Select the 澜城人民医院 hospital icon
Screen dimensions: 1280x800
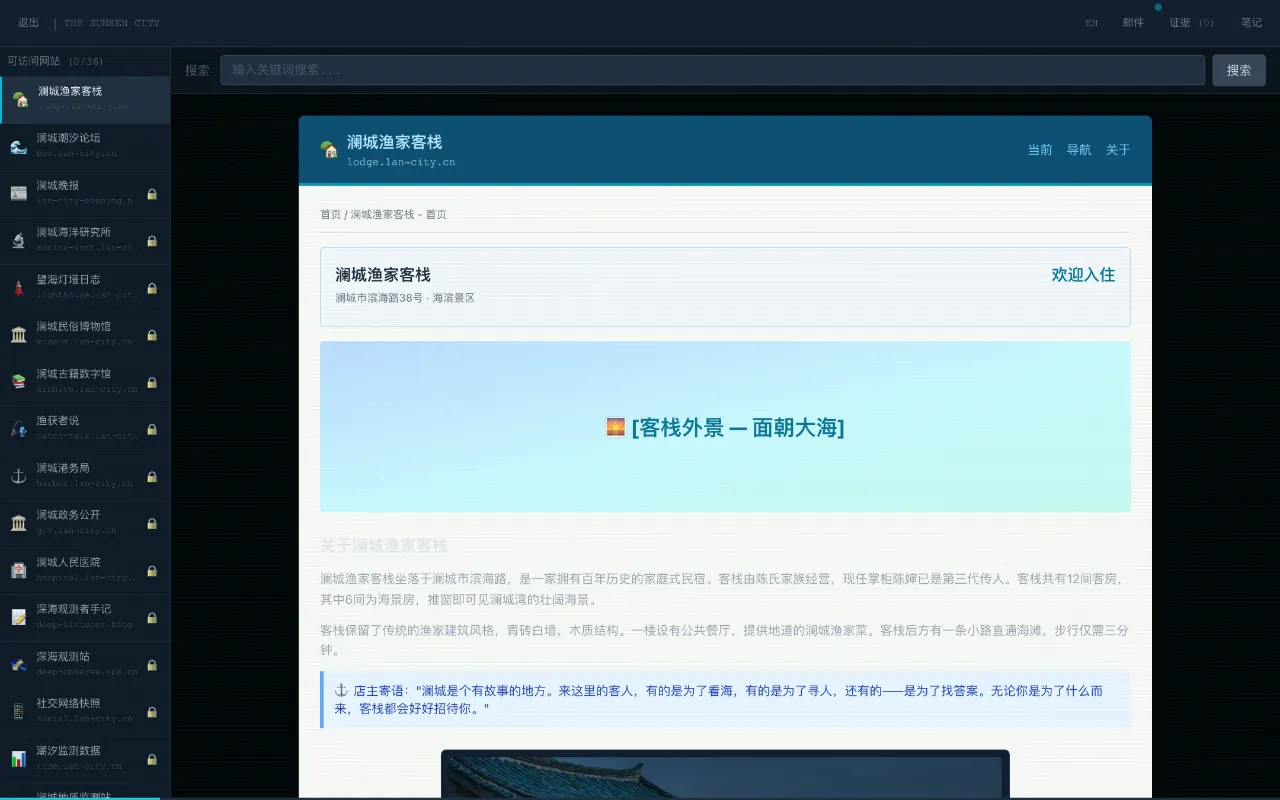18,570
